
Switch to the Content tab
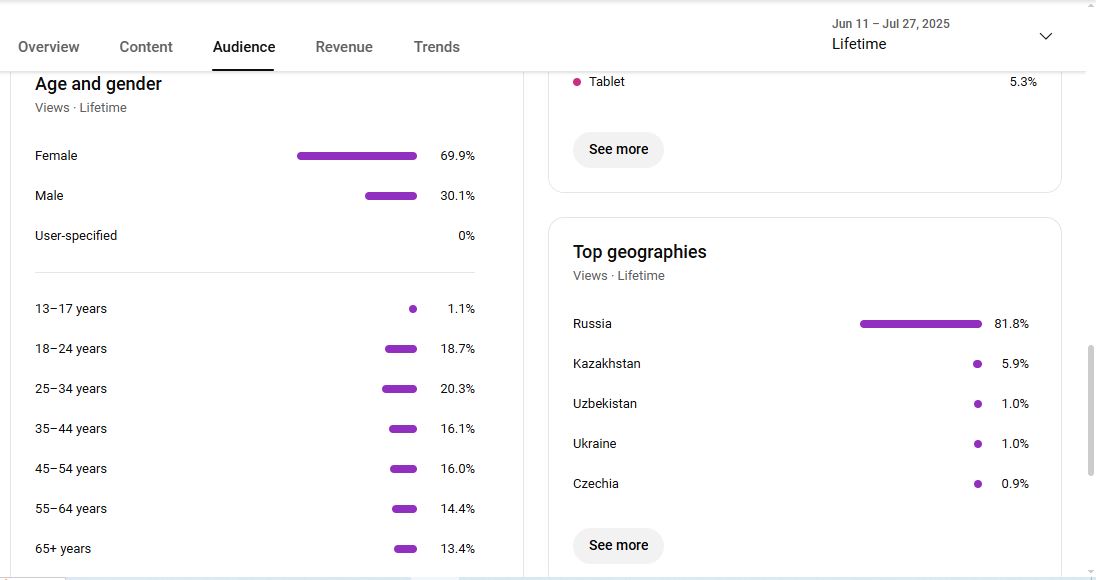tap(145, 47)
